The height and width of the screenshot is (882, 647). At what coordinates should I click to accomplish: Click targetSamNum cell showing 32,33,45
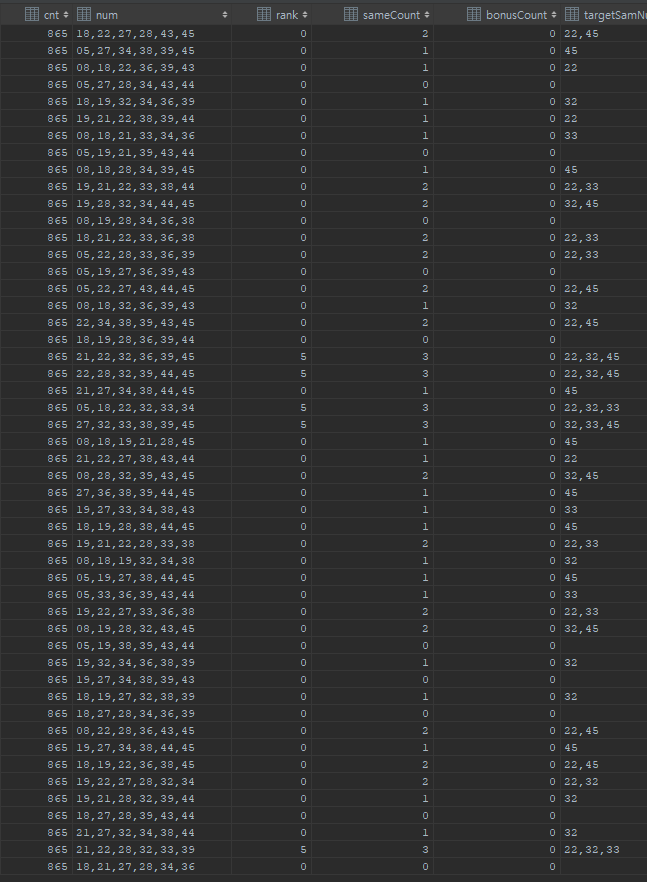604,425
